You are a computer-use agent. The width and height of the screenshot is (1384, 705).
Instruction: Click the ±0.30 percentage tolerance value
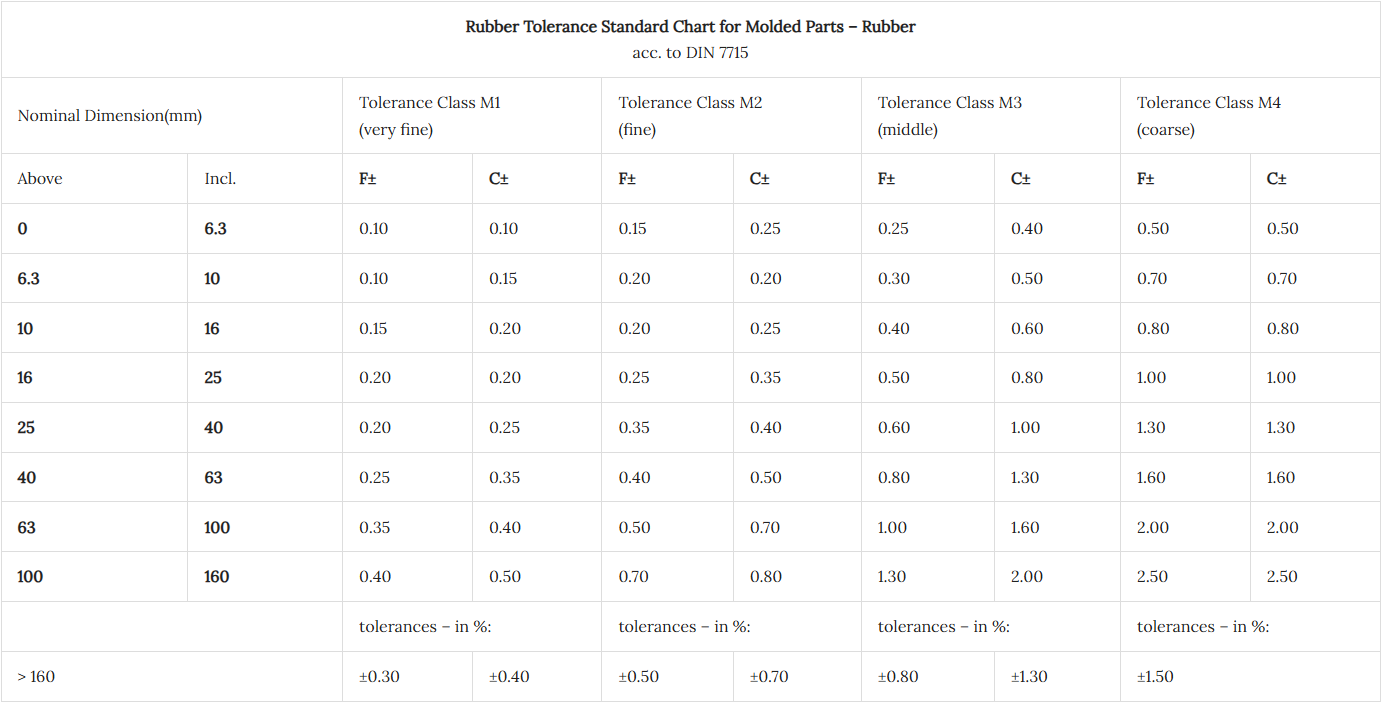click(379, 677)
